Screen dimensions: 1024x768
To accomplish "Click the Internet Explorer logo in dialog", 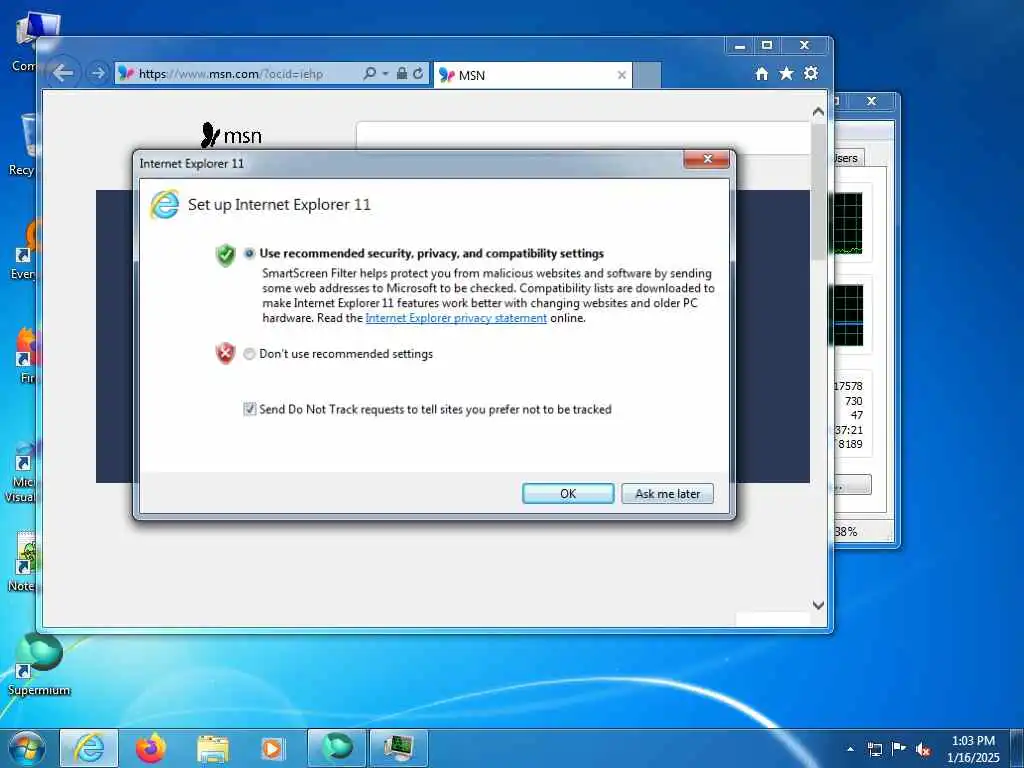I will coord(165,204).
